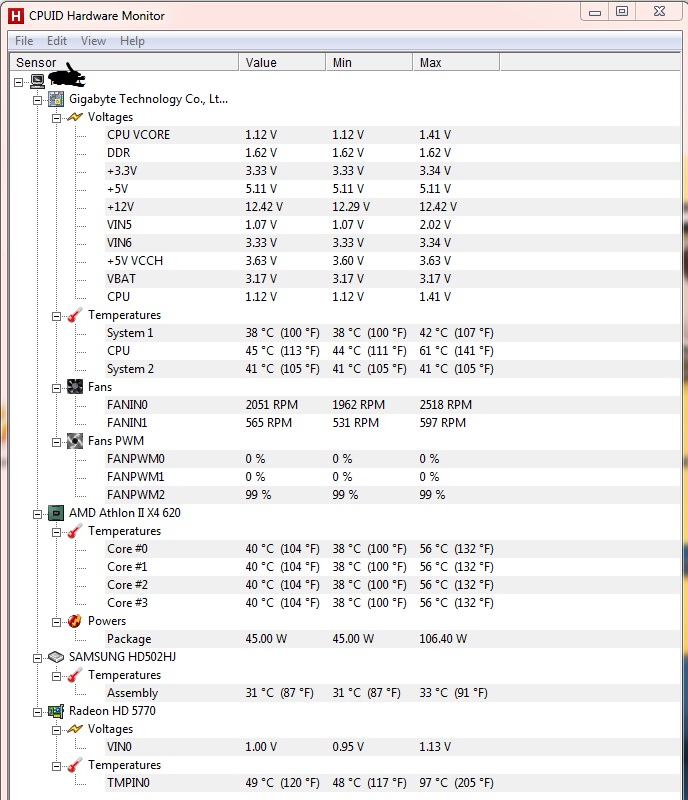The width and height of the screenshot is (688, 800).
Task: Select the VIN0 voltage row
Action: tap(392, 746)
